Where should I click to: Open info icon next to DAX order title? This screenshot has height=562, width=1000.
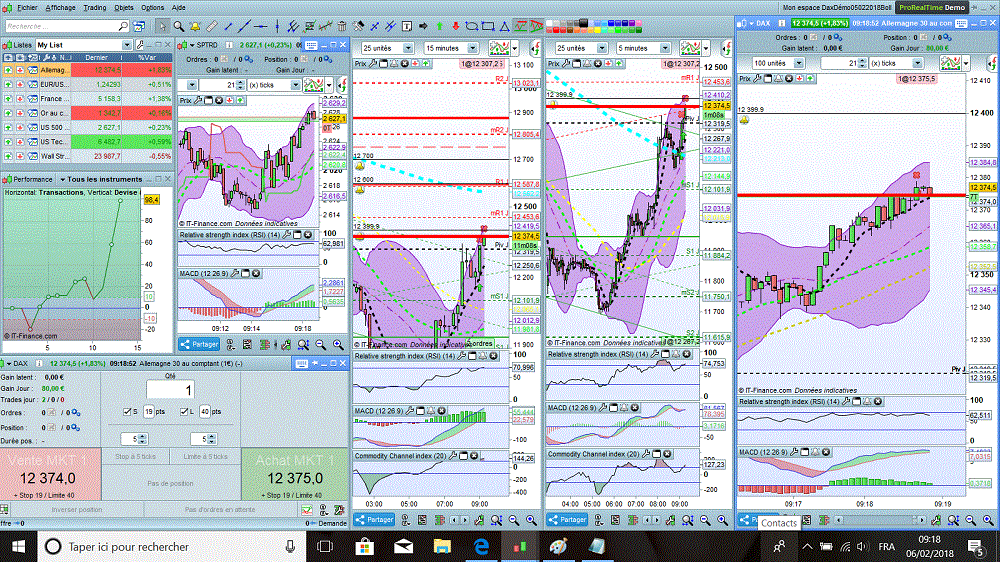coord(40,364)
